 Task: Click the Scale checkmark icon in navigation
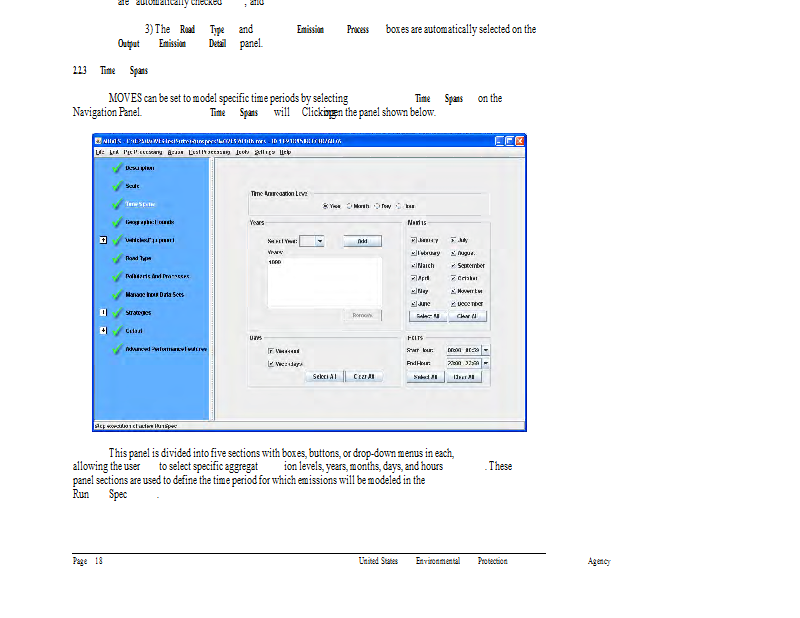click(x=119, y=186)
